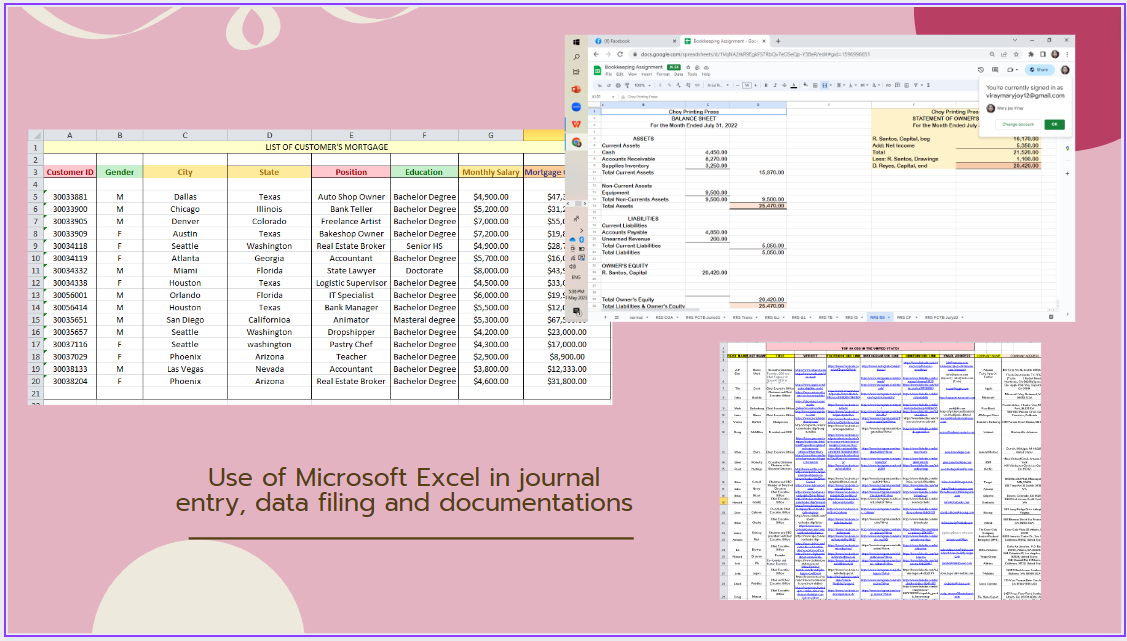Toggle Bold formatting in Sheets toolbar

pyautogui.click(x=765, y=85)
